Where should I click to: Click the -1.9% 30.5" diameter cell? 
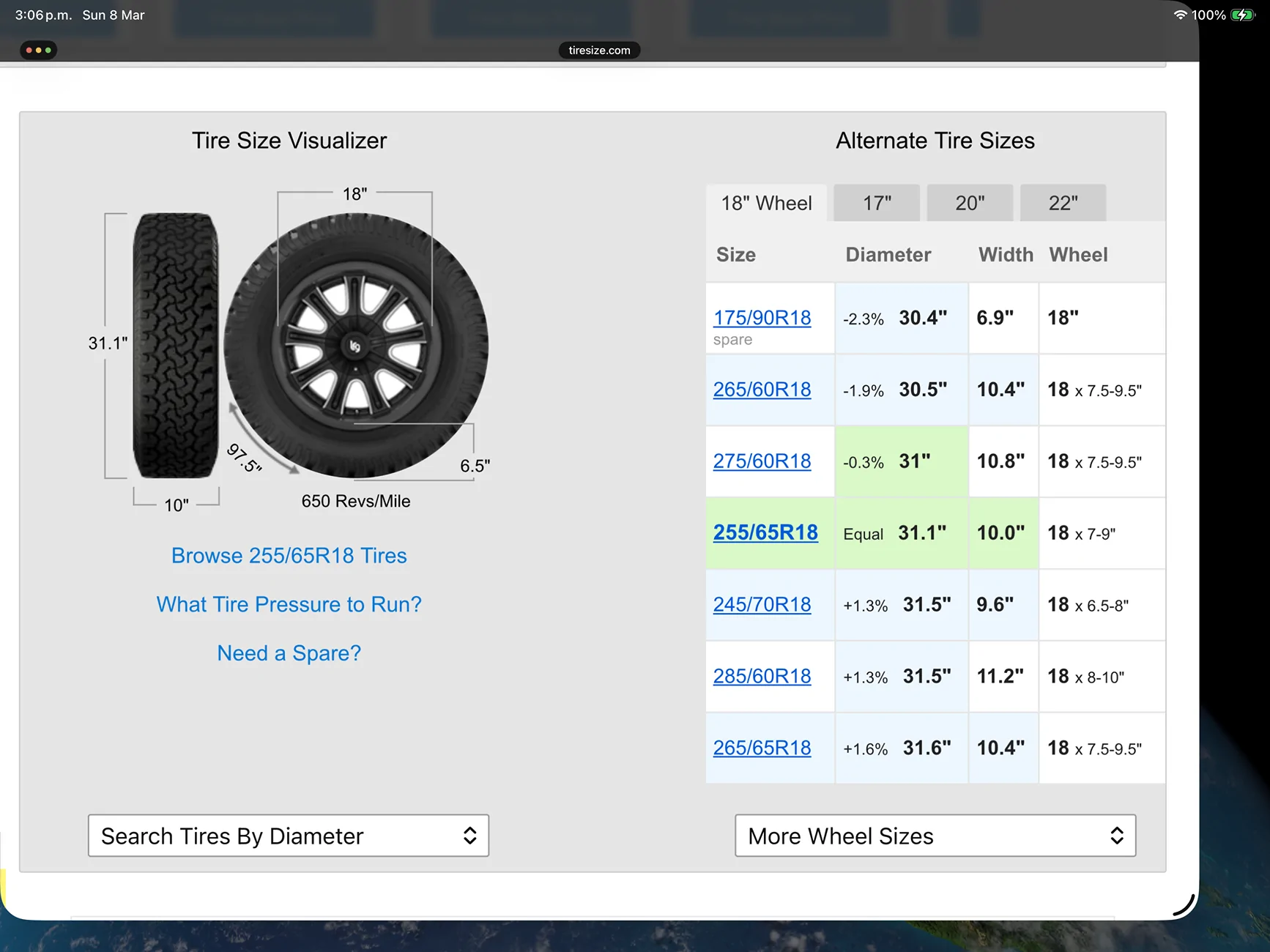(x=901, y=390)
